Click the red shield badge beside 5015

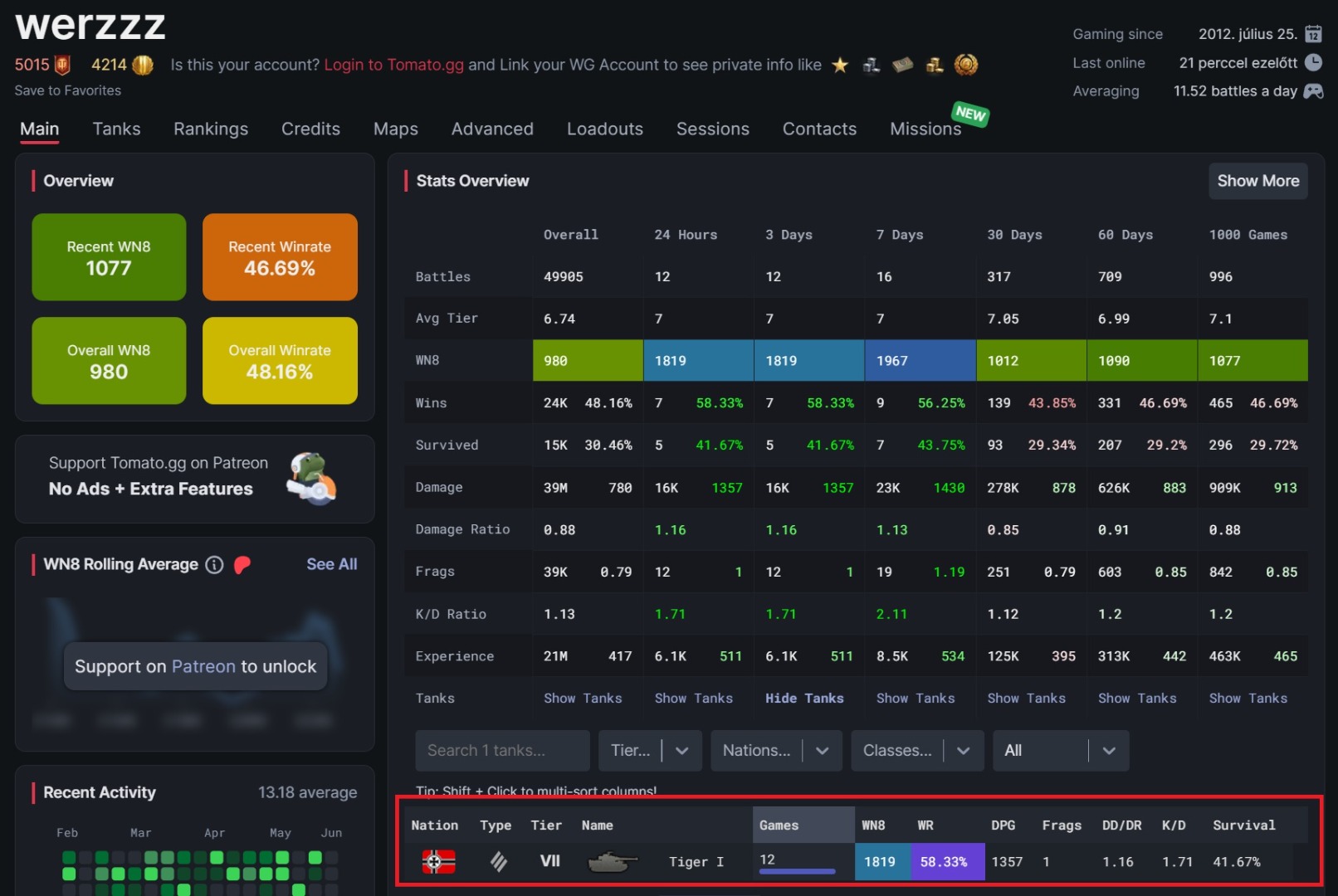point(62,65)
